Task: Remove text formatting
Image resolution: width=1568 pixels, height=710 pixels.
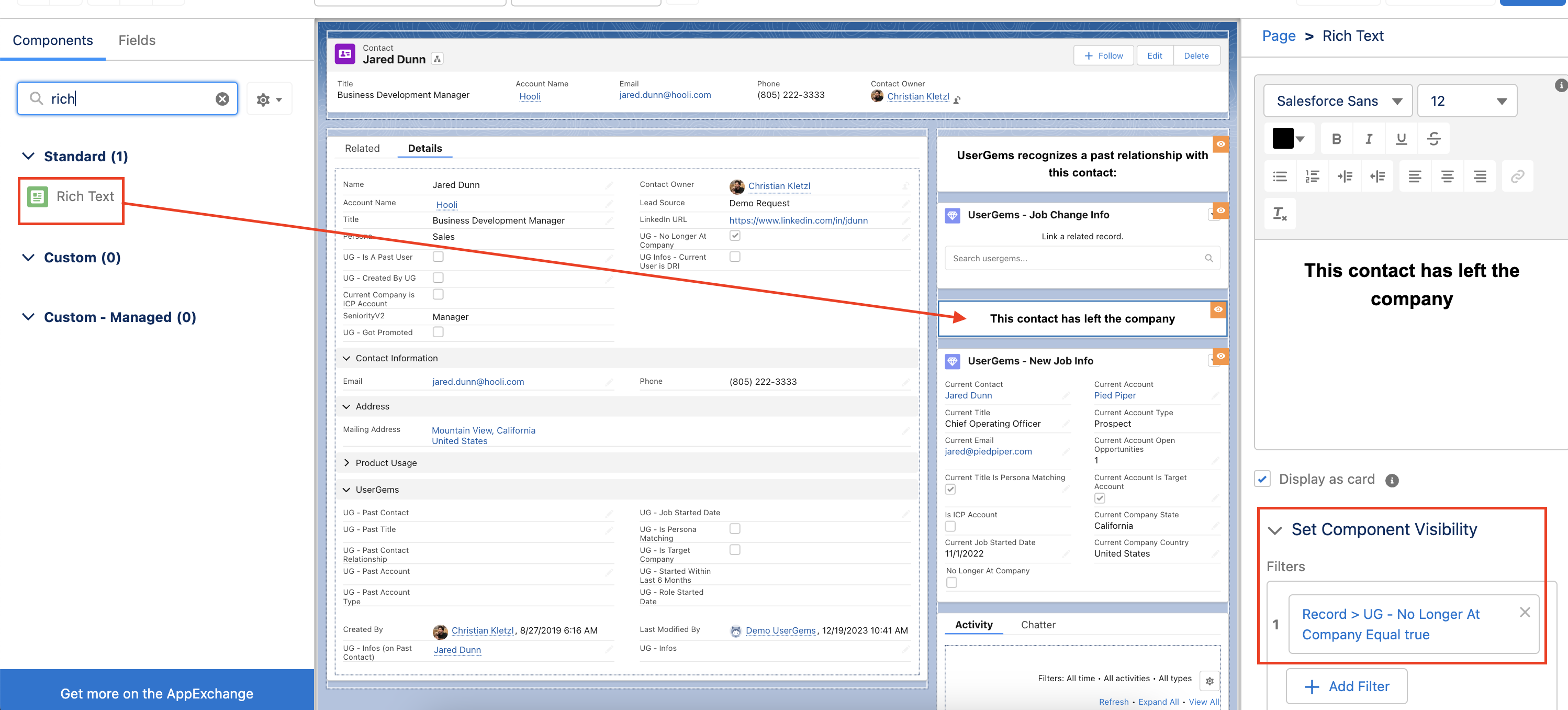Action: click(x=1280, y=214)
